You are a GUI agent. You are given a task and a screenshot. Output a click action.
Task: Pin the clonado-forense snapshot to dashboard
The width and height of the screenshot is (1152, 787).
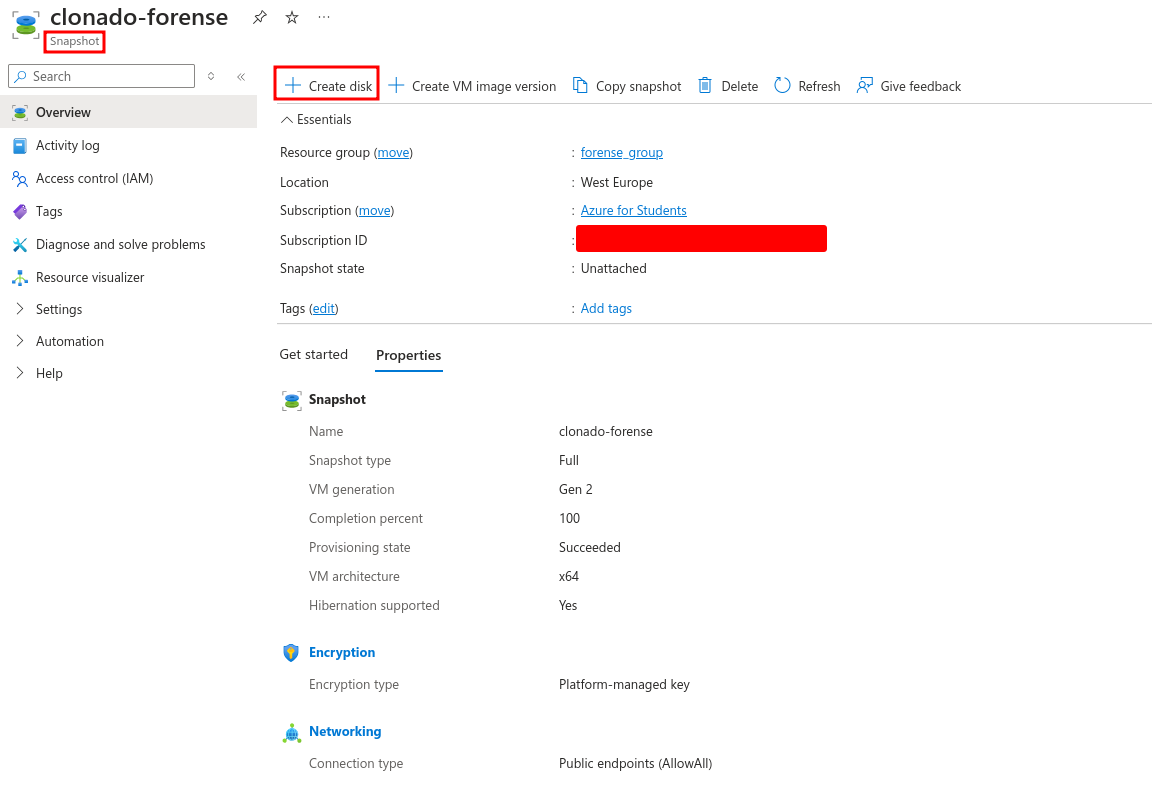click(x=259, y=18)
